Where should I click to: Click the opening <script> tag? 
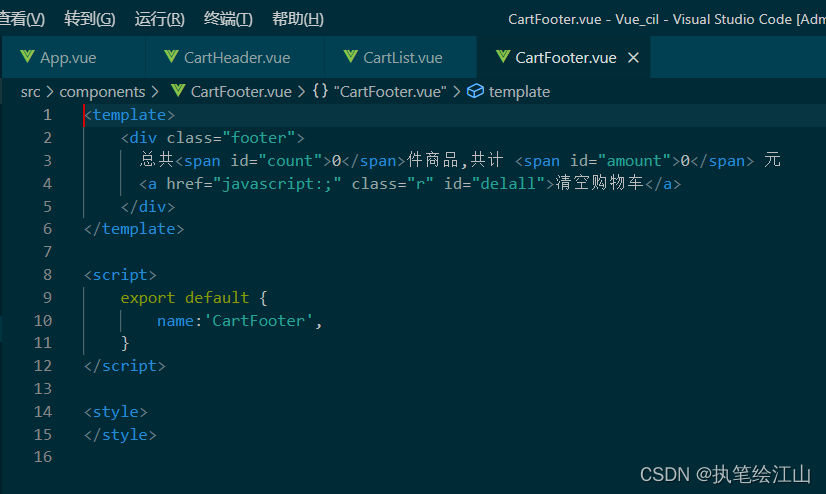(121, 275)
